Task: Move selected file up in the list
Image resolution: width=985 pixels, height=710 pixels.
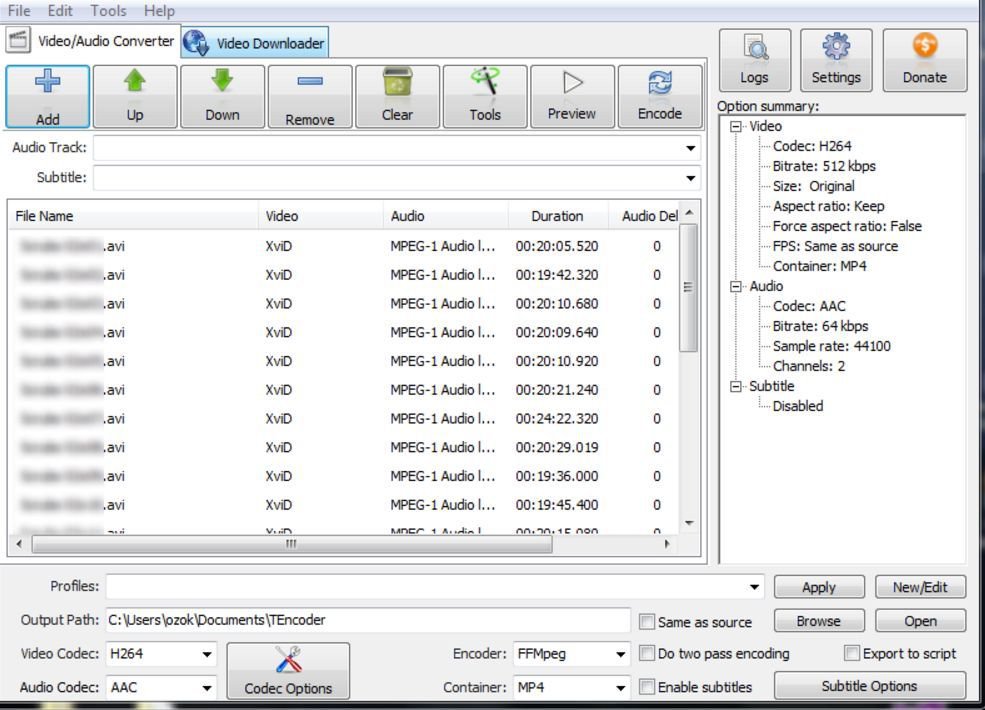Action: point(134,95)
